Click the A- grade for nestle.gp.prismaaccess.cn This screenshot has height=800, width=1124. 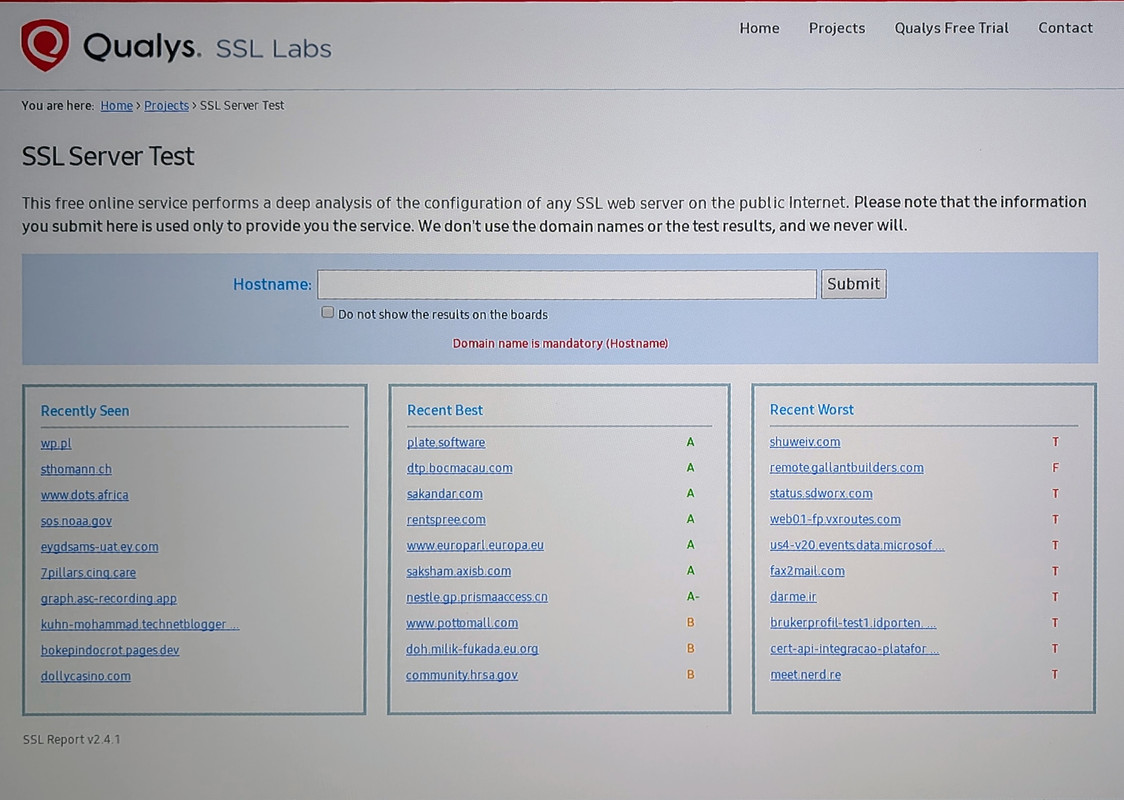coord(692,596)
